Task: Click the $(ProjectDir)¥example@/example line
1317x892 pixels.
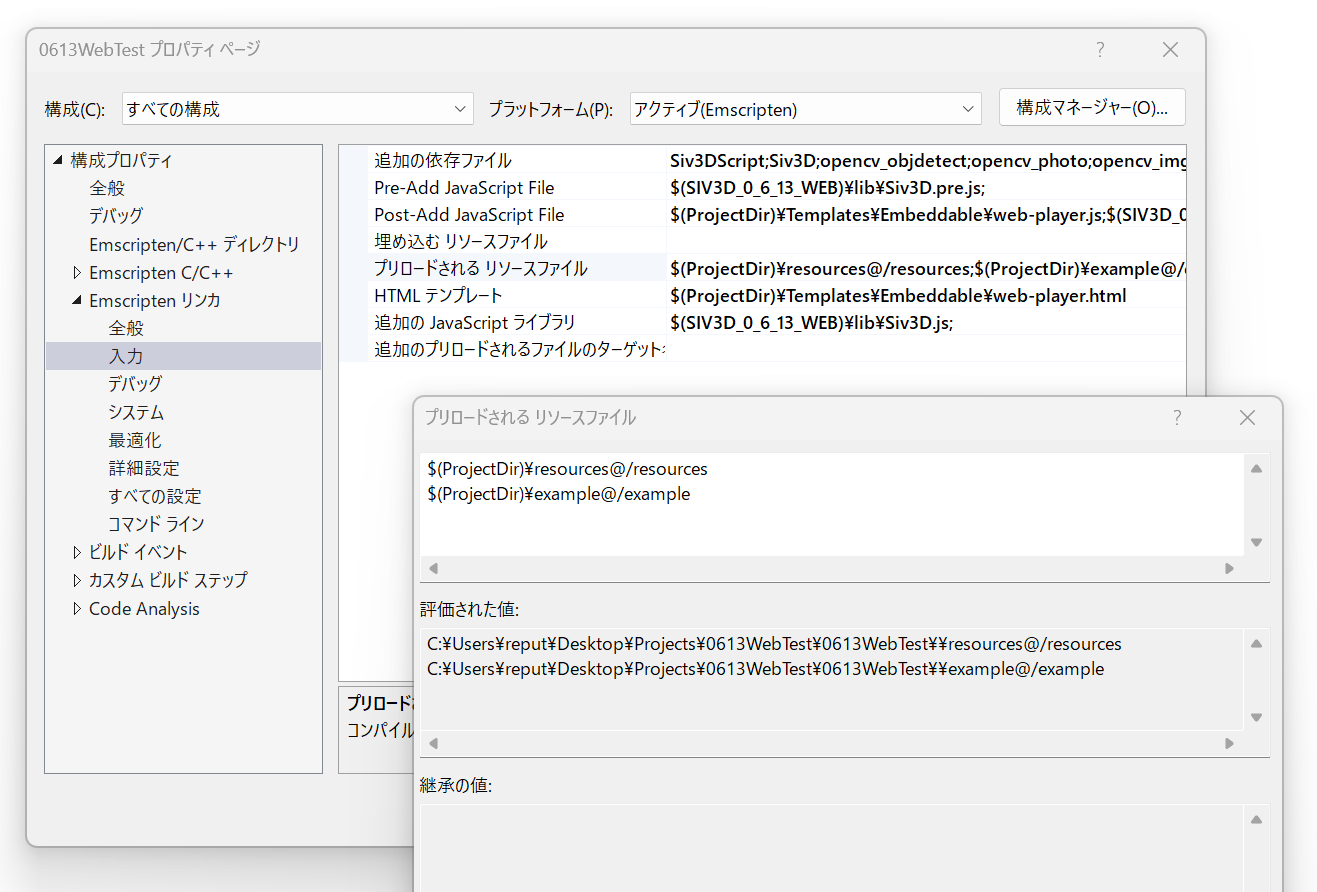Action: [x=558, y=494]
